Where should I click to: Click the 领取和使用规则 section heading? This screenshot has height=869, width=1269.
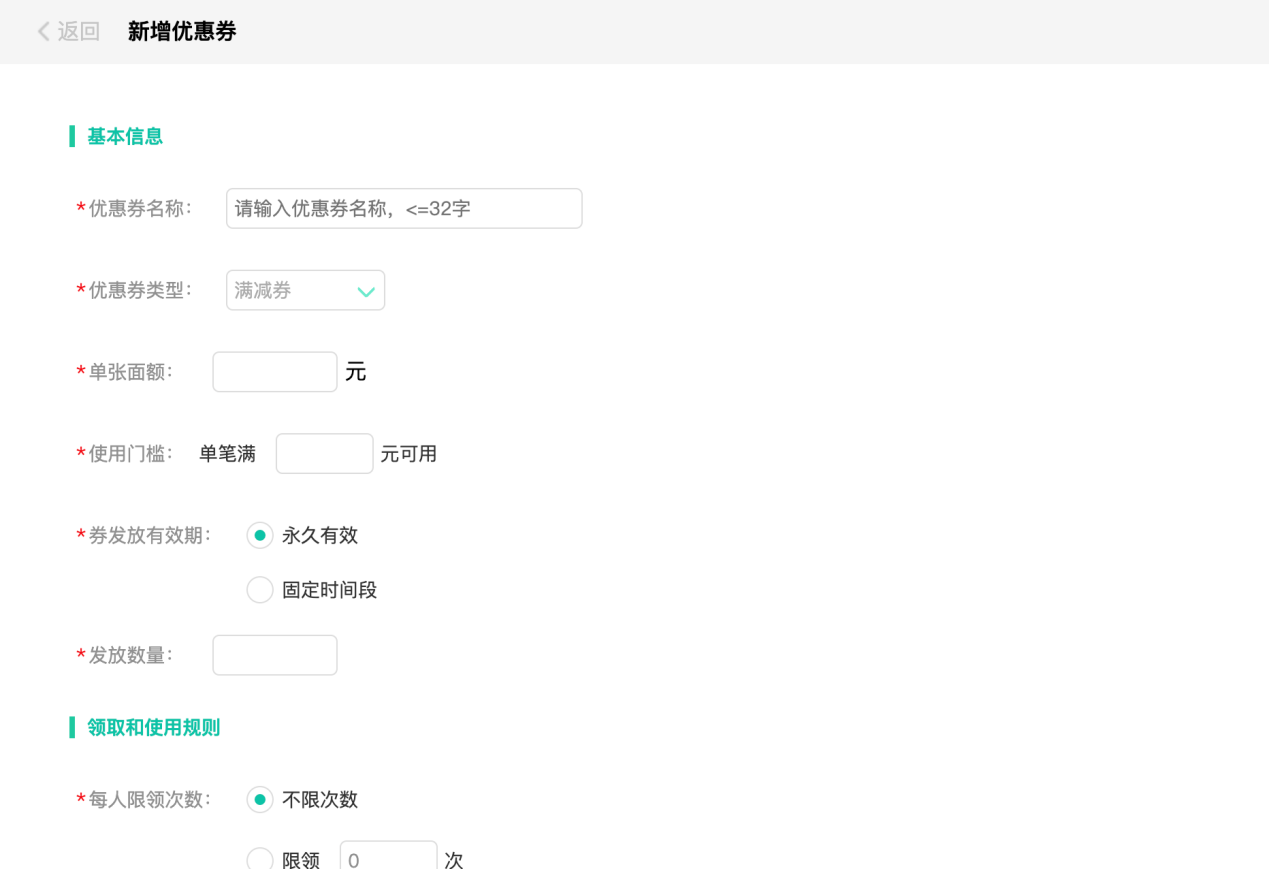(x=153, y=728)
